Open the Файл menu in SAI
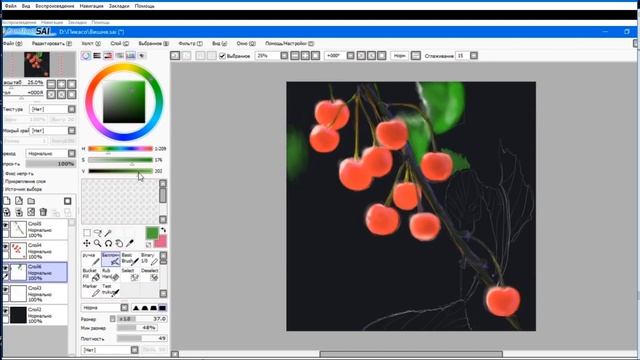This screenshot has height=360, width=640. tap(12, 43)
